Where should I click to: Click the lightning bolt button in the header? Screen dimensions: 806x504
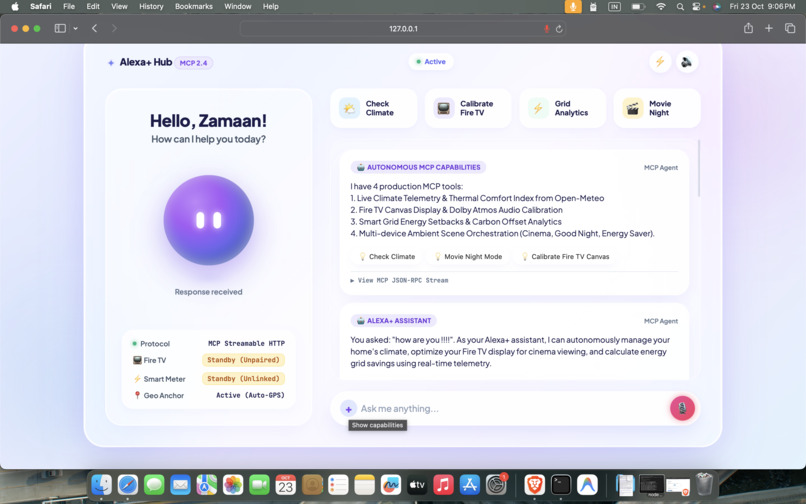(660, 62)
